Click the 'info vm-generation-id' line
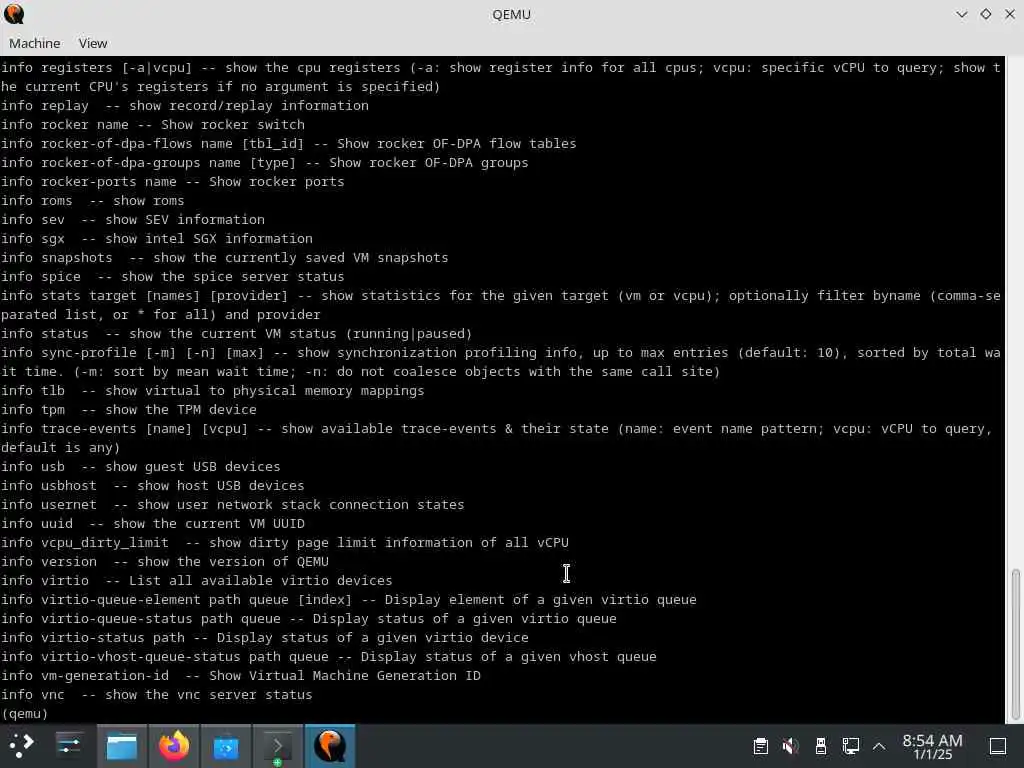 click(241, 675)
